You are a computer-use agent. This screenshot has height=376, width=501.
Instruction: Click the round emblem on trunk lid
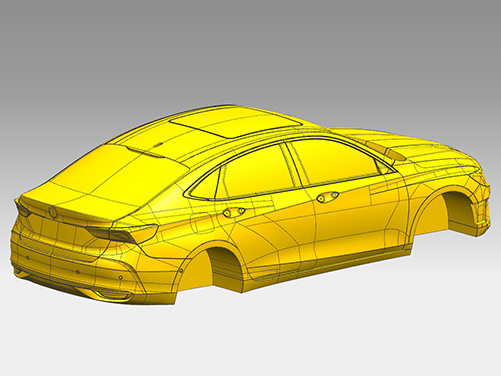coord(53,212)
